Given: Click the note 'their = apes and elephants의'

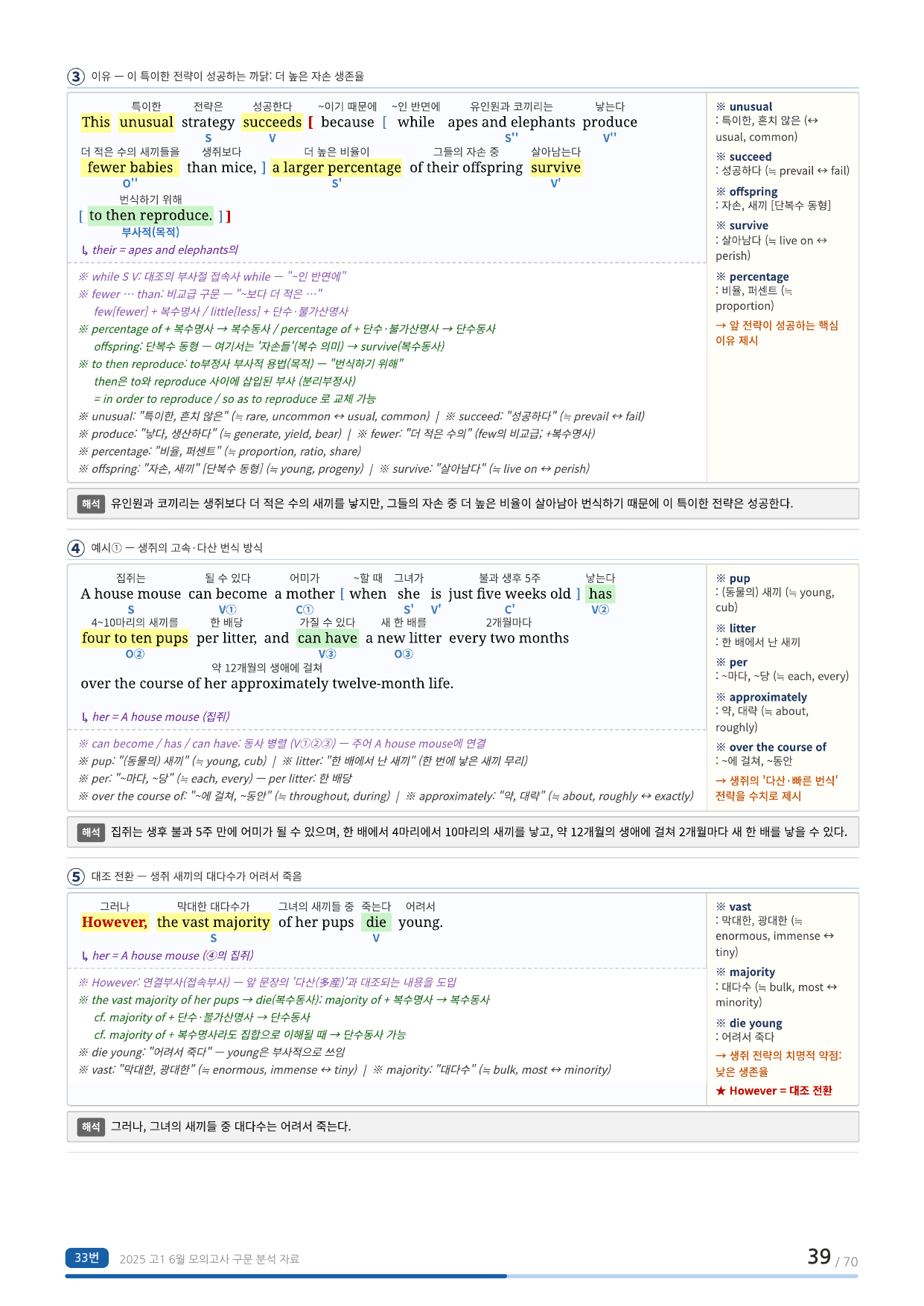Looking at the screenshot, I should pos(160,250).
